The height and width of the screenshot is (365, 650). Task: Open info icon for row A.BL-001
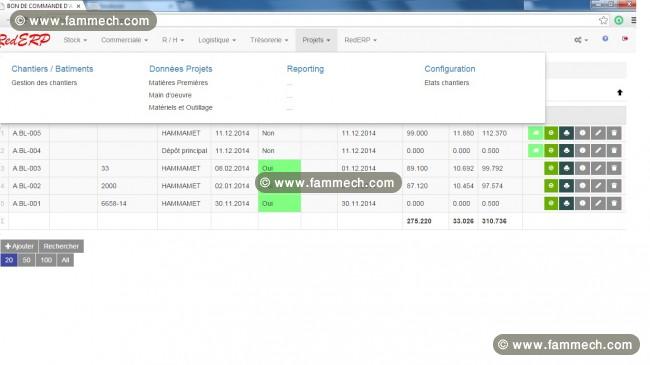(582, 203)
